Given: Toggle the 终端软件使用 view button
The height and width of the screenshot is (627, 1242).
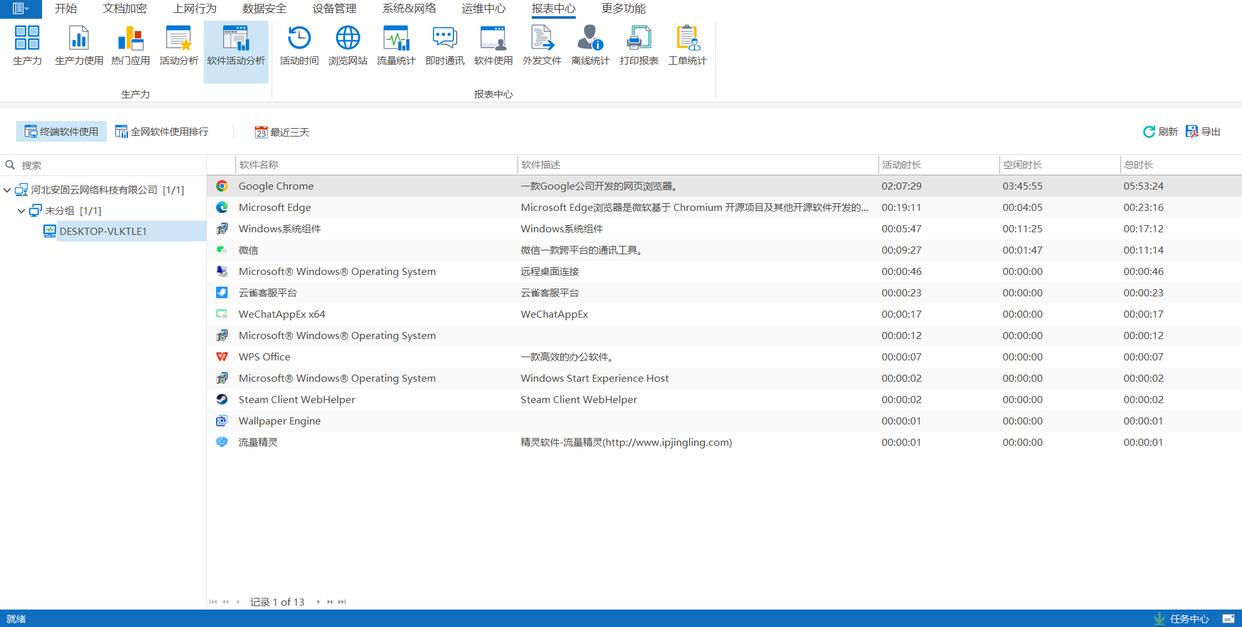Looking at the screenshot, I should [61, 132].
